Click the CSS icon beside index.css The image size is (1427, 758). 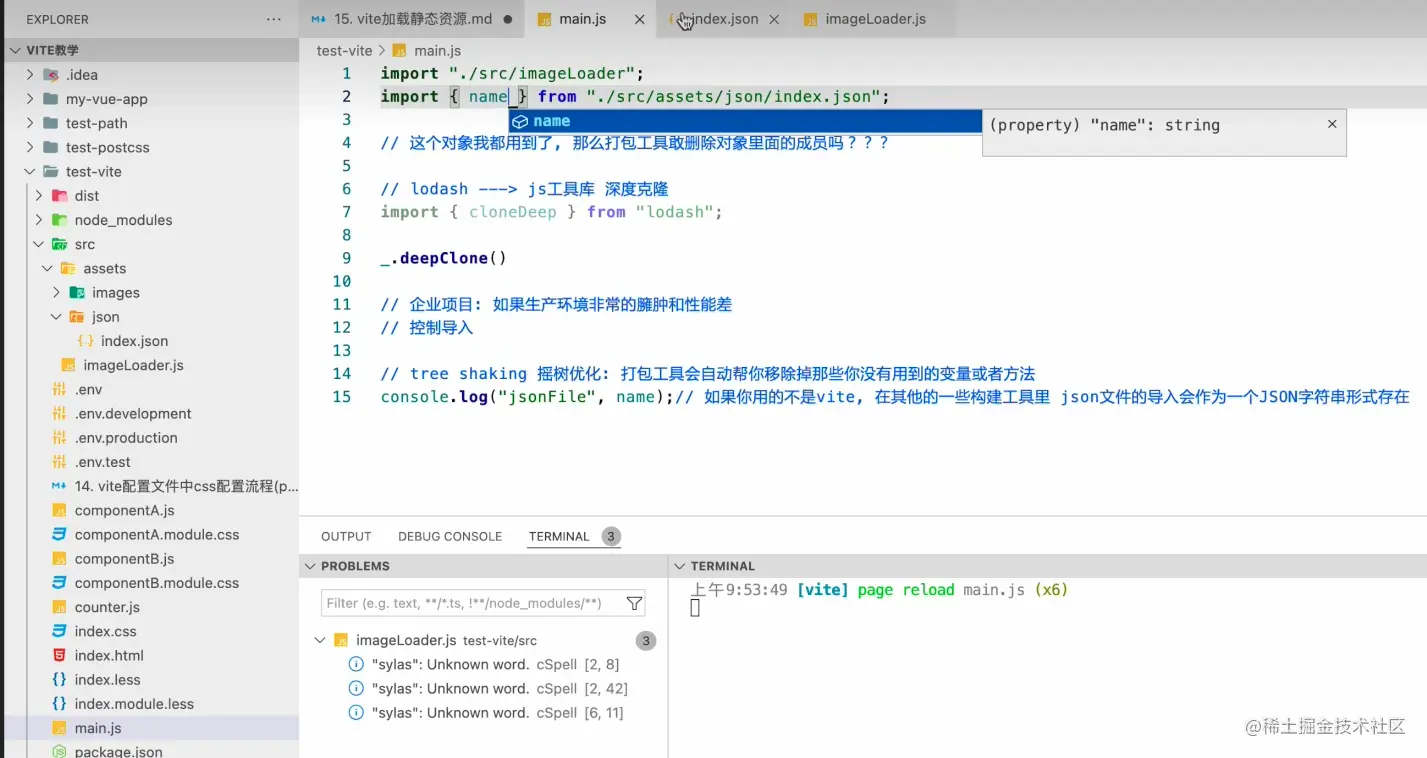point(58,632)
